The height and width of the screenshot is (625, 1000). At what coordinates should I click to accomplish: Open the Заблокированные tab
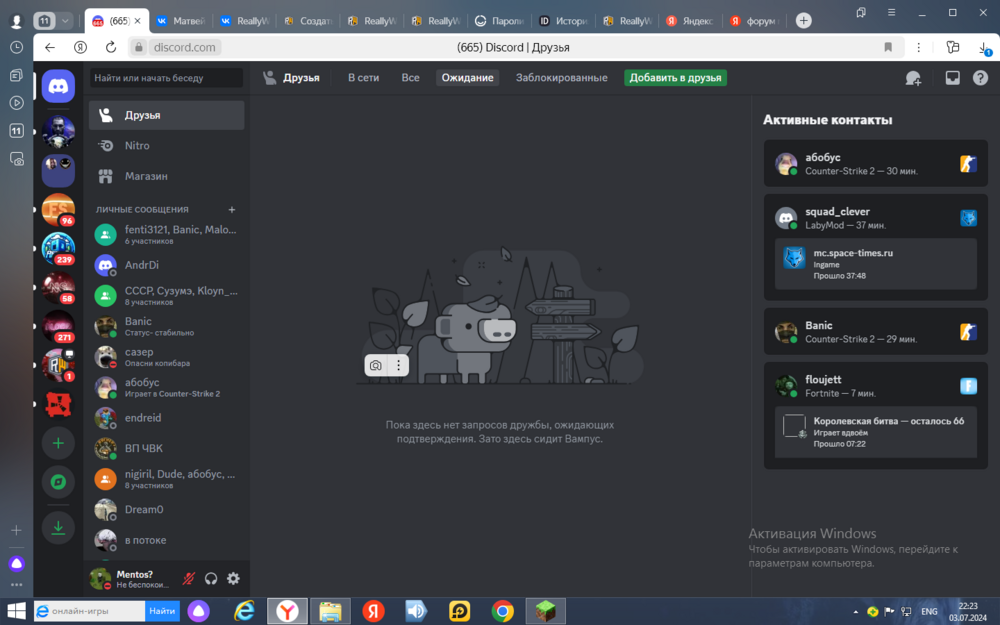click(x=561, y=78)
